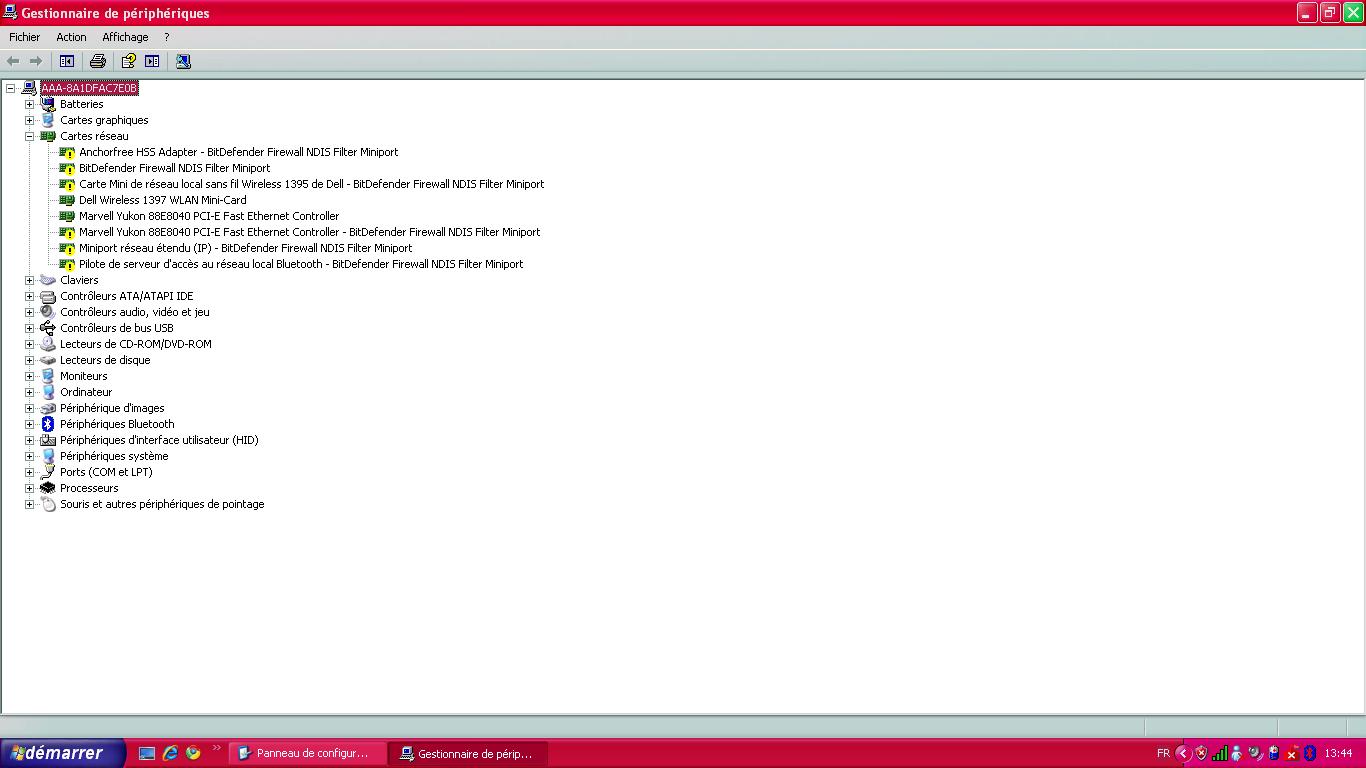Click the Claviers keyboard icon
The height and width of the screenshot is (768, 1366).
click(48, 280)
